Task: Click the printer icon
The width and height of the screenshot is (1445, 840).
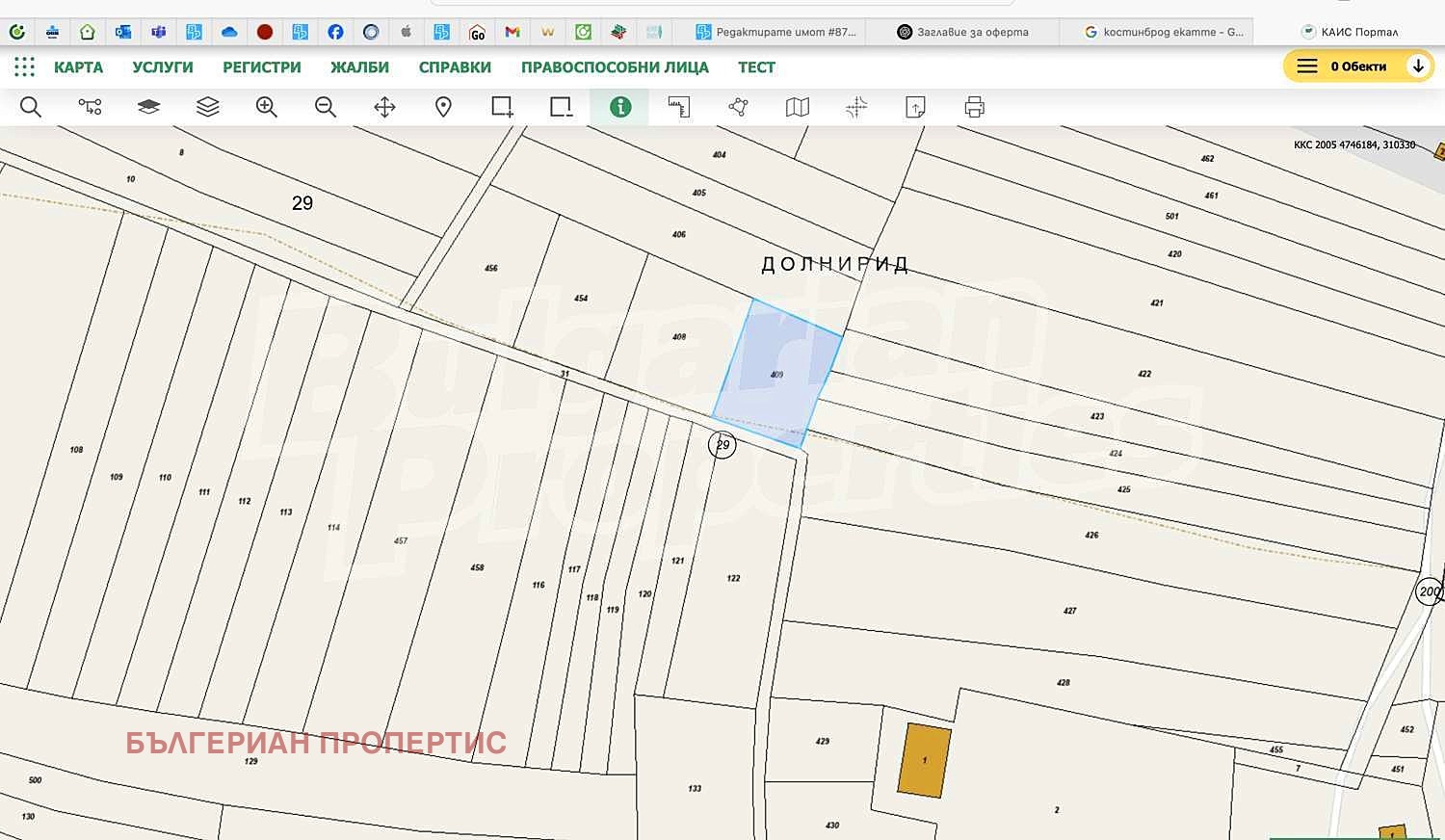Action: pos(974,107)
